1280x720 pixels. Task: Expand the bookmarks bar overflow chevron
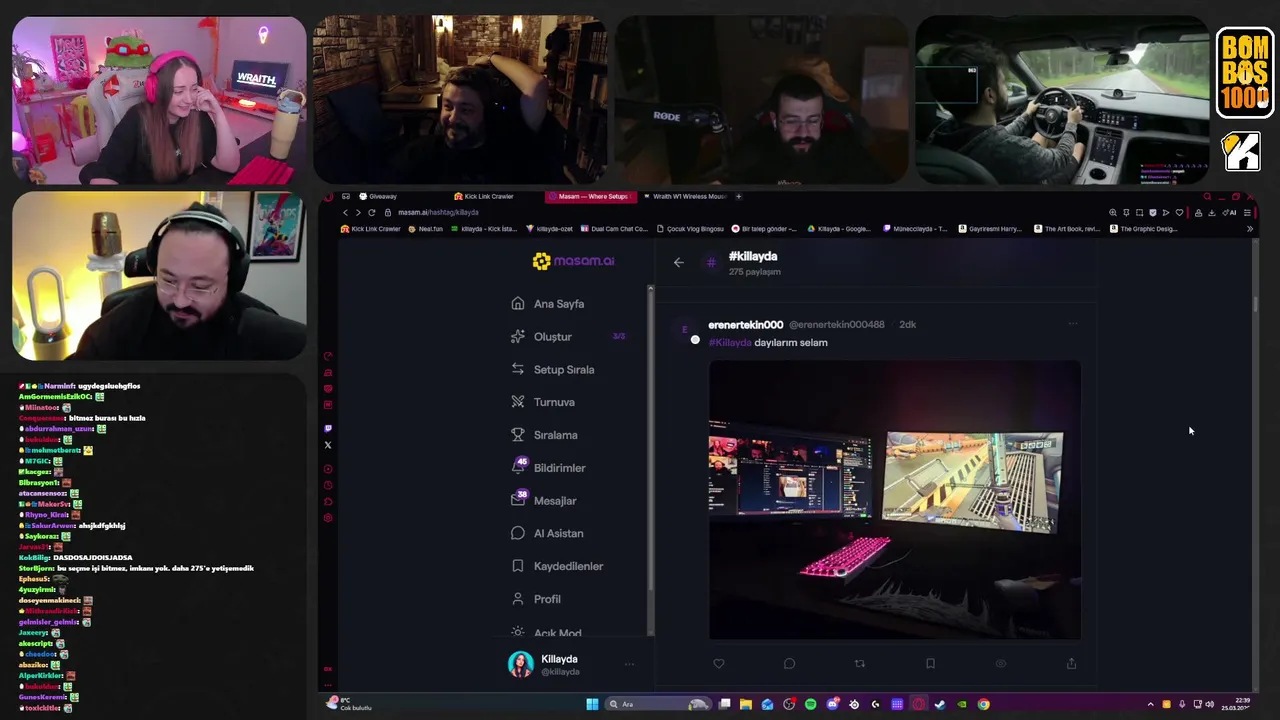pos(1249,229)
